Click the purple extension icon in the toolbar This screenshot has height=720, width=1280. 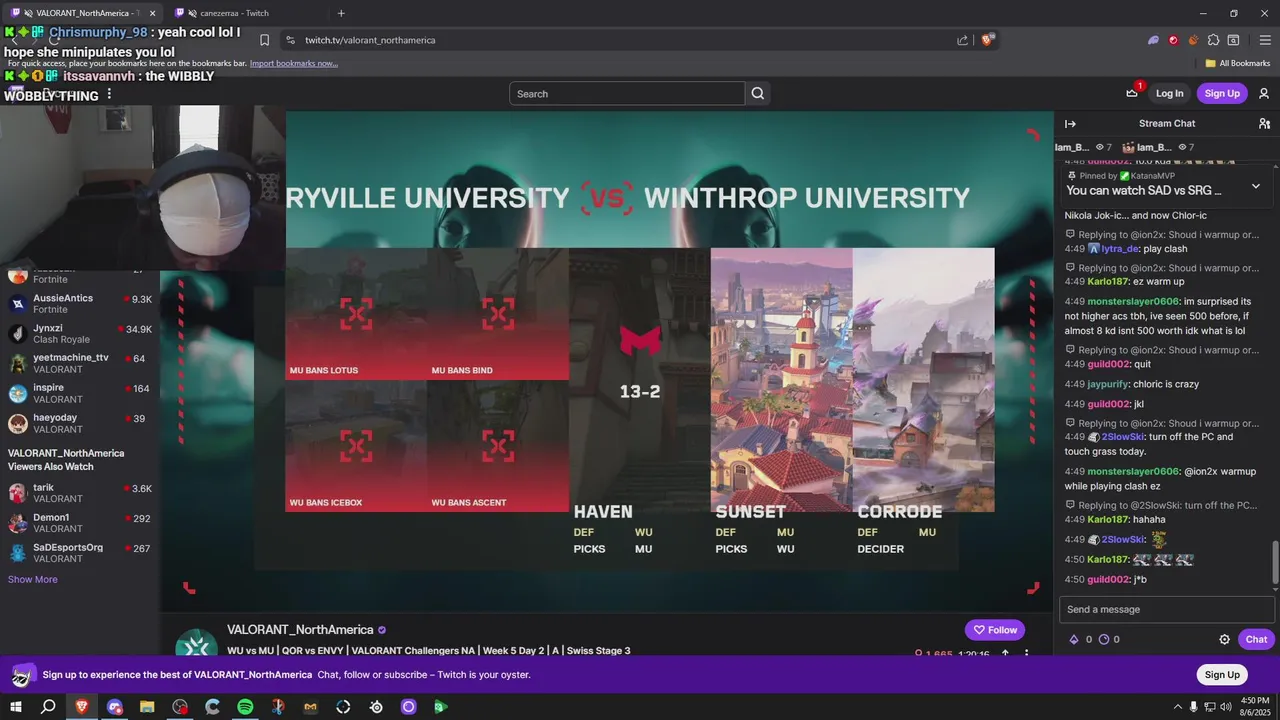click(x=1153, y=40)
